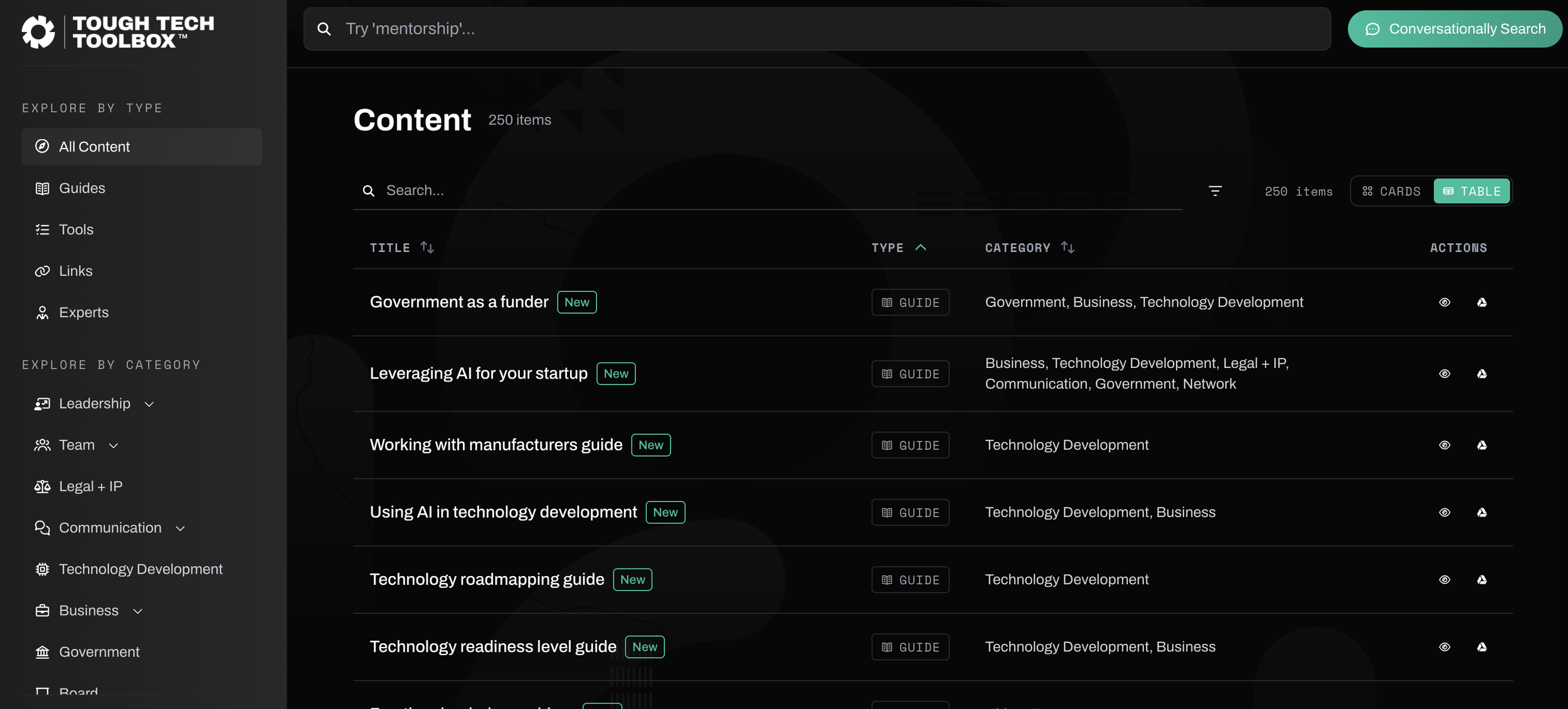Click the Tough Tech Toolbox gear logo
This screenshot has height=709, width=1568.
tap(38, 31)
